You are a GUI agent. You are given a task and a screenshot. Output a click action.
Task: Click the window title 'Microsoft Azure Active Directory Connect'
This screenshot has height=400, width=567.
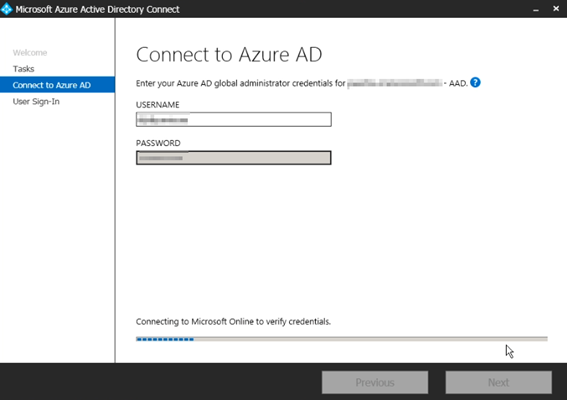click(x=97, y=9)
